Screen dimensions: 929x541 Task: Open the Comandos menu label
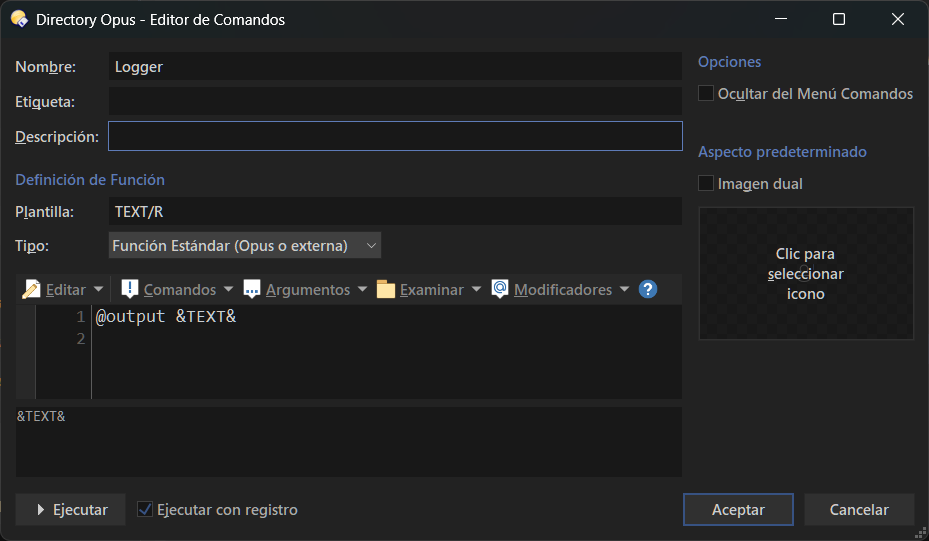coord(180,290)
